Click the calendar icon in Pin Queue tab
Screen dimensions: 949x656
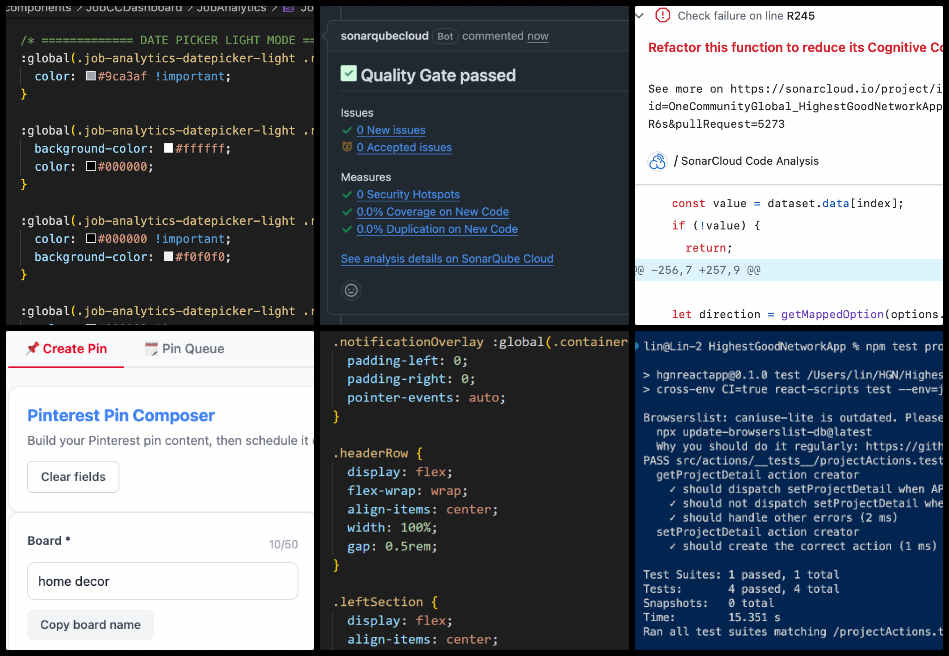pos(151,349)
